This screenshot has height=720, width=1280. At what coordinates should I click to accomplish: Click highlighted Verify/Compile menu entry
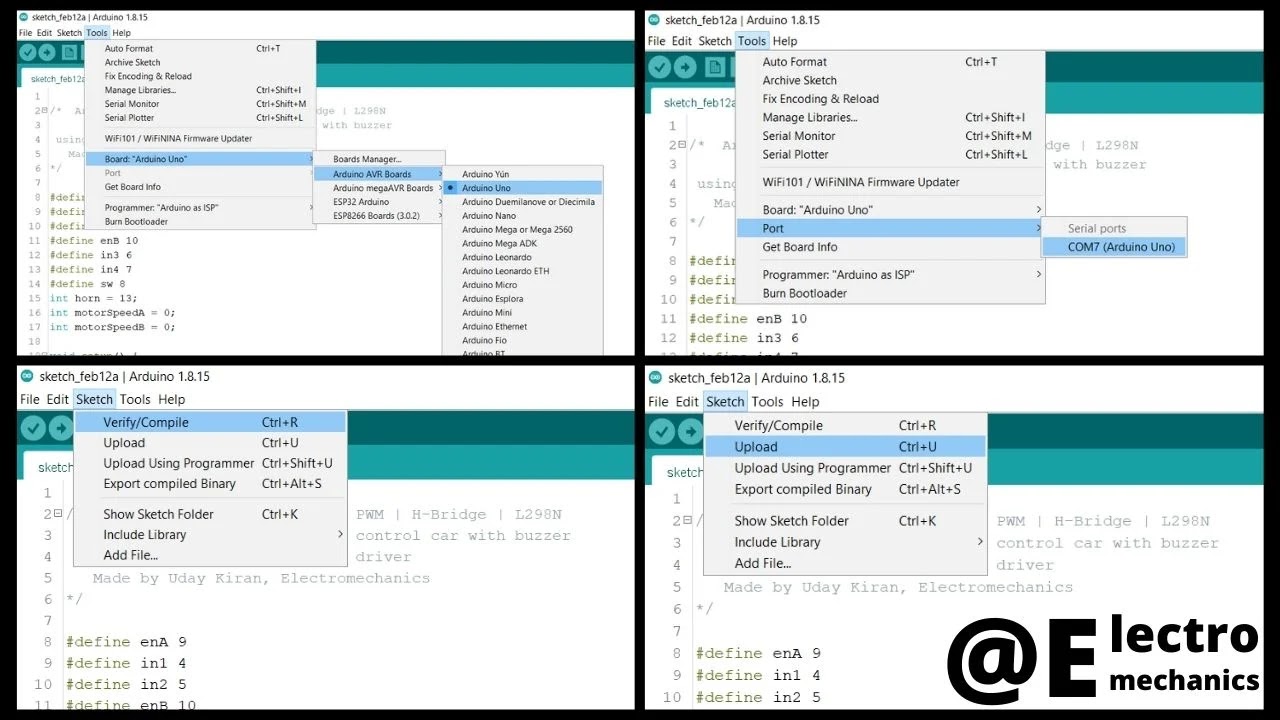pyautogui.click(x=210, y=422)
